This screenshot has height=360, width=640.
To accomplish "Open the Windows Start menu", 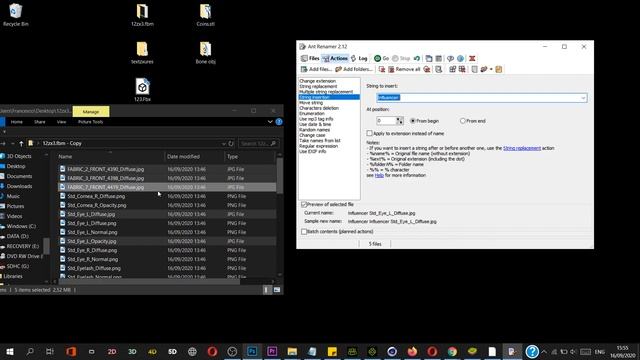I will [x=10, y=351].
